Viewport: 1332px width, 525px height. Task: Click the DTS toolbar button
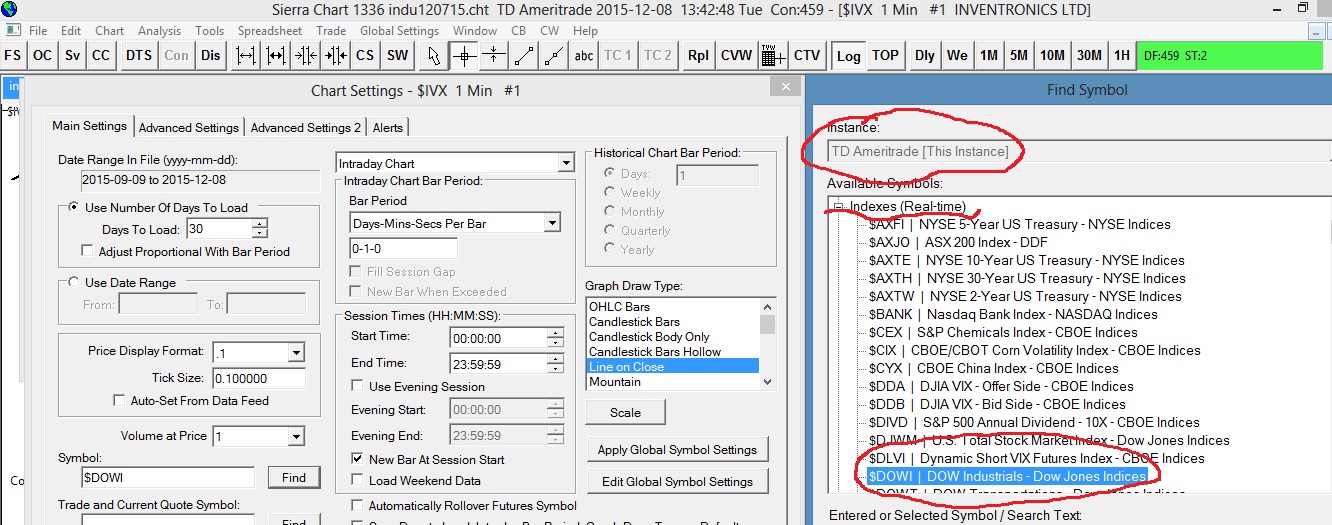click(x=139, y=55)
